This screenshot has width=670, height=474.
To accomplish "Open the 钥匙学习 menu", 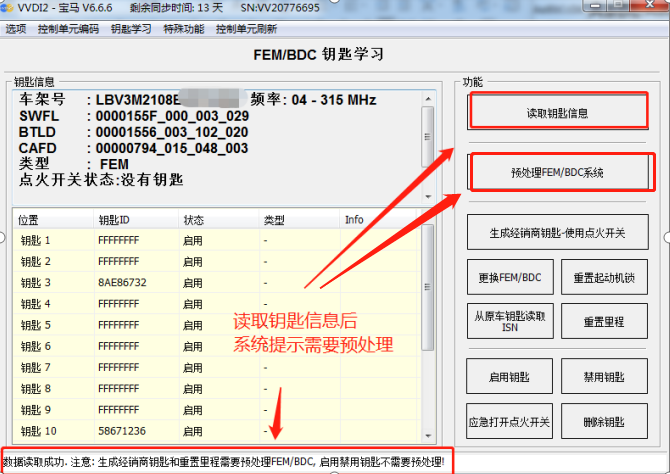I will coord(131,29).
